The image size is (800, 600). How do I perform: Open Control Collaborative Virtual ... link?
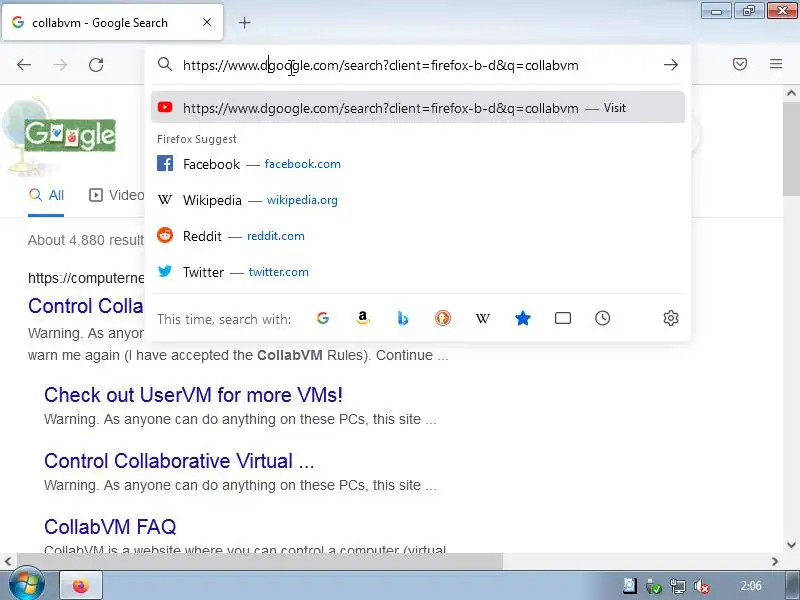pos(179,461)
